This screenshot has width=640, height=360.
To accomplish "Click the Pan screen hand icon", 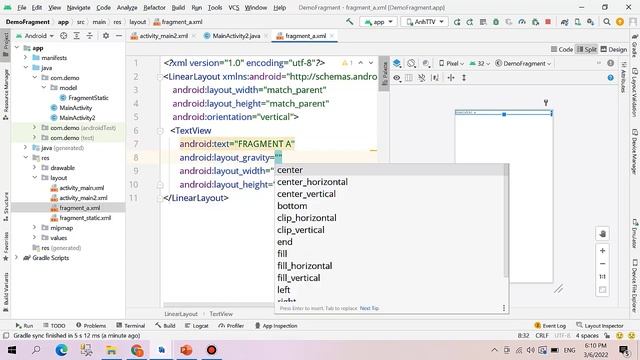I will tap(602, 234).
